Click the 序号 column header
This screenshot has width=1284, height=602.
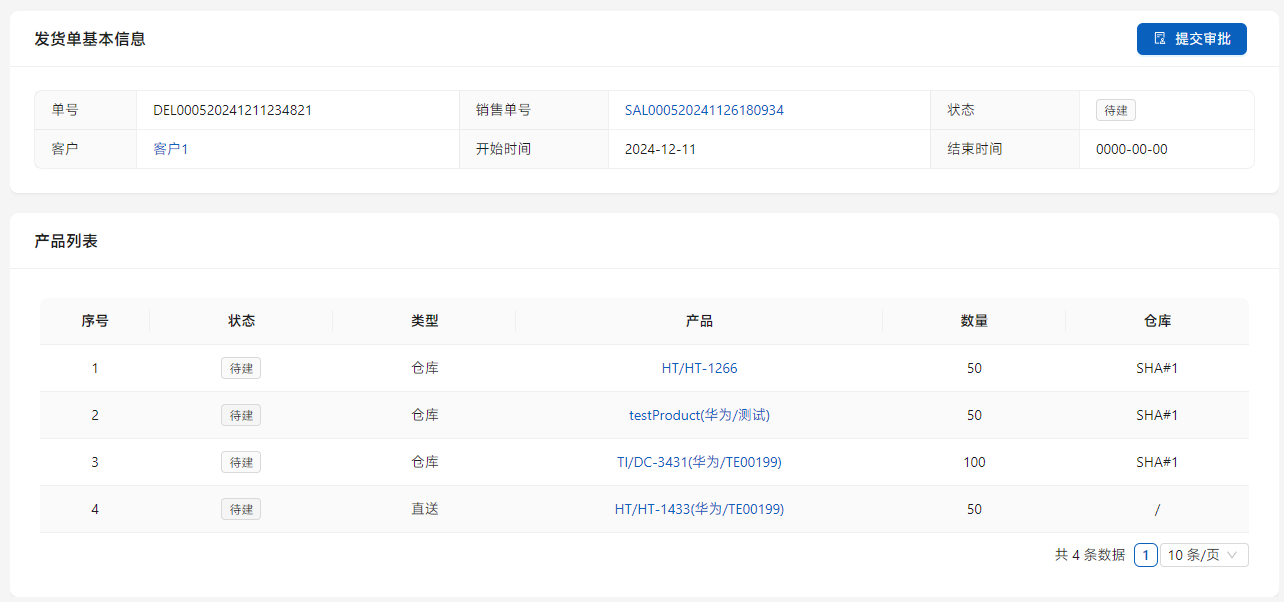[x=95, y=321]
